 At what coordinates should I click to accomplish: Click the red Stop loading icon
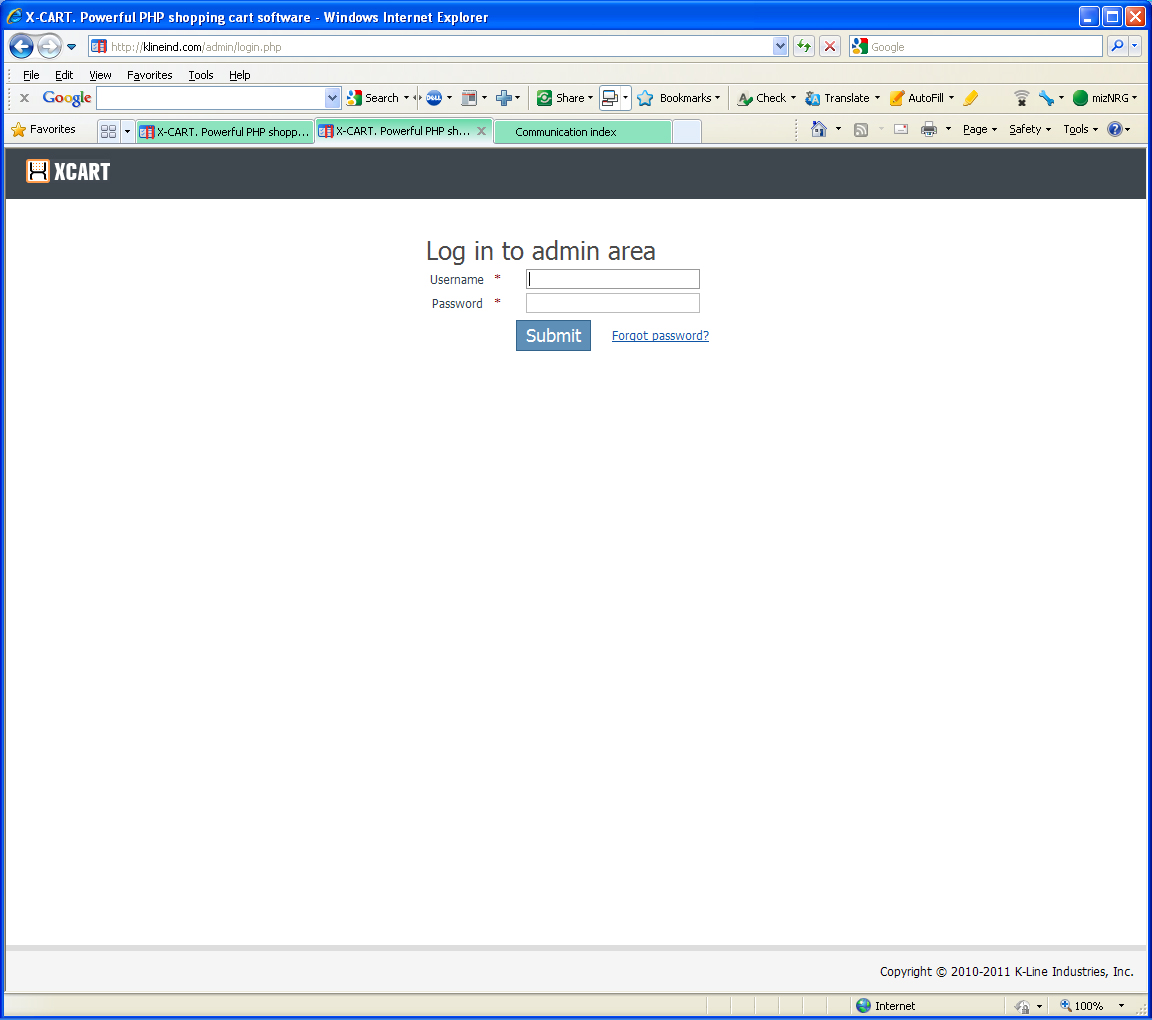(x=830, y=46)
